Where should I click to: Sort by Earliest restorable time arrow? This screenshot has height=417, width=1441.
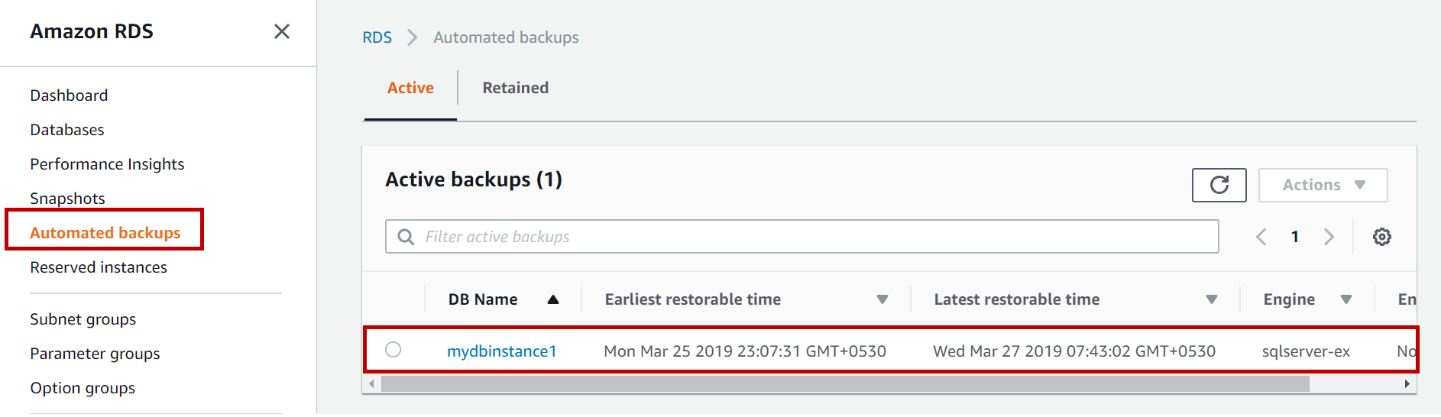[x=882, y=299]
